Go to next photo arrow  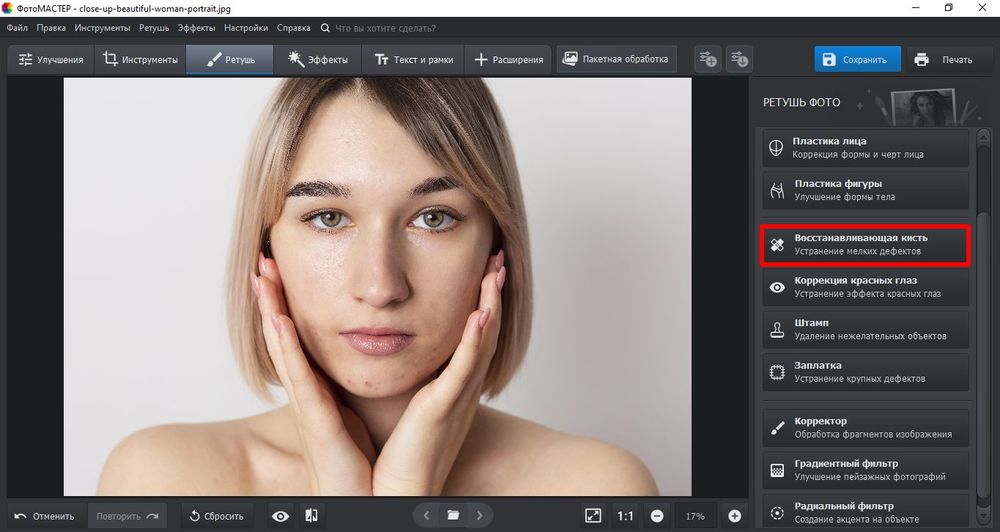pos(480,516)
